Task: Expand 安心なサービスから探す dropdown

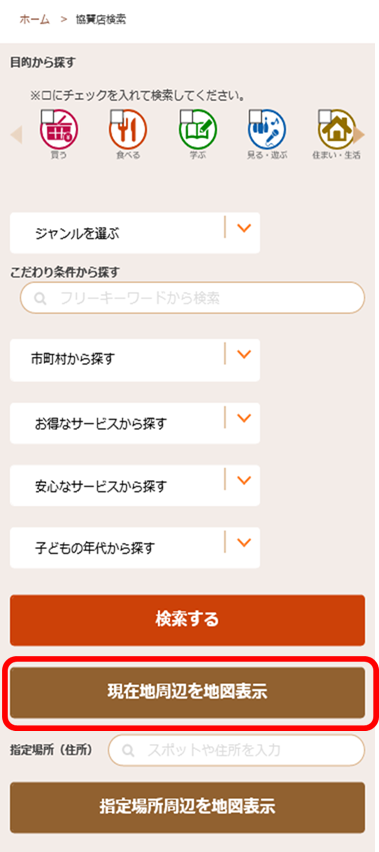Action: click(x=135, y=485)
